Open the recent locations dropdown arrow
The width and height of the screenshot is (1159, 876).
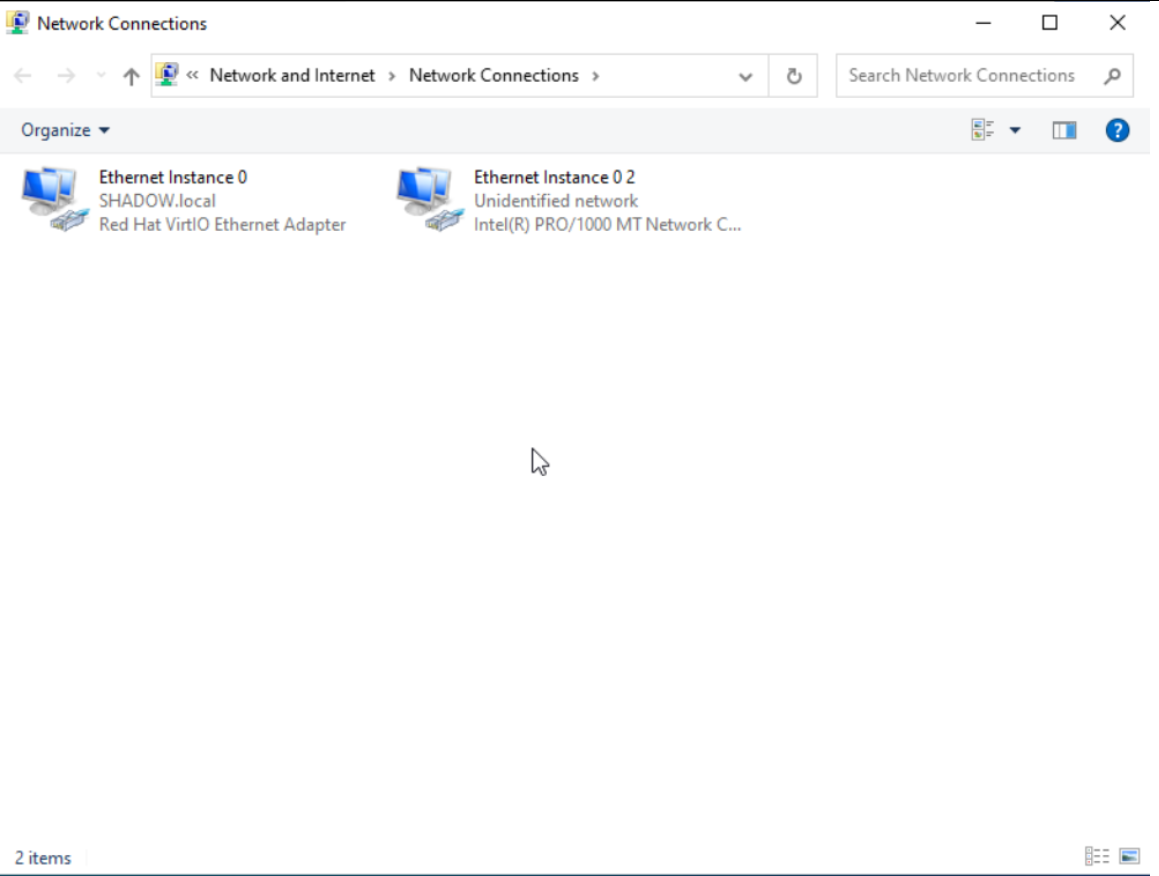coord(100,76)
